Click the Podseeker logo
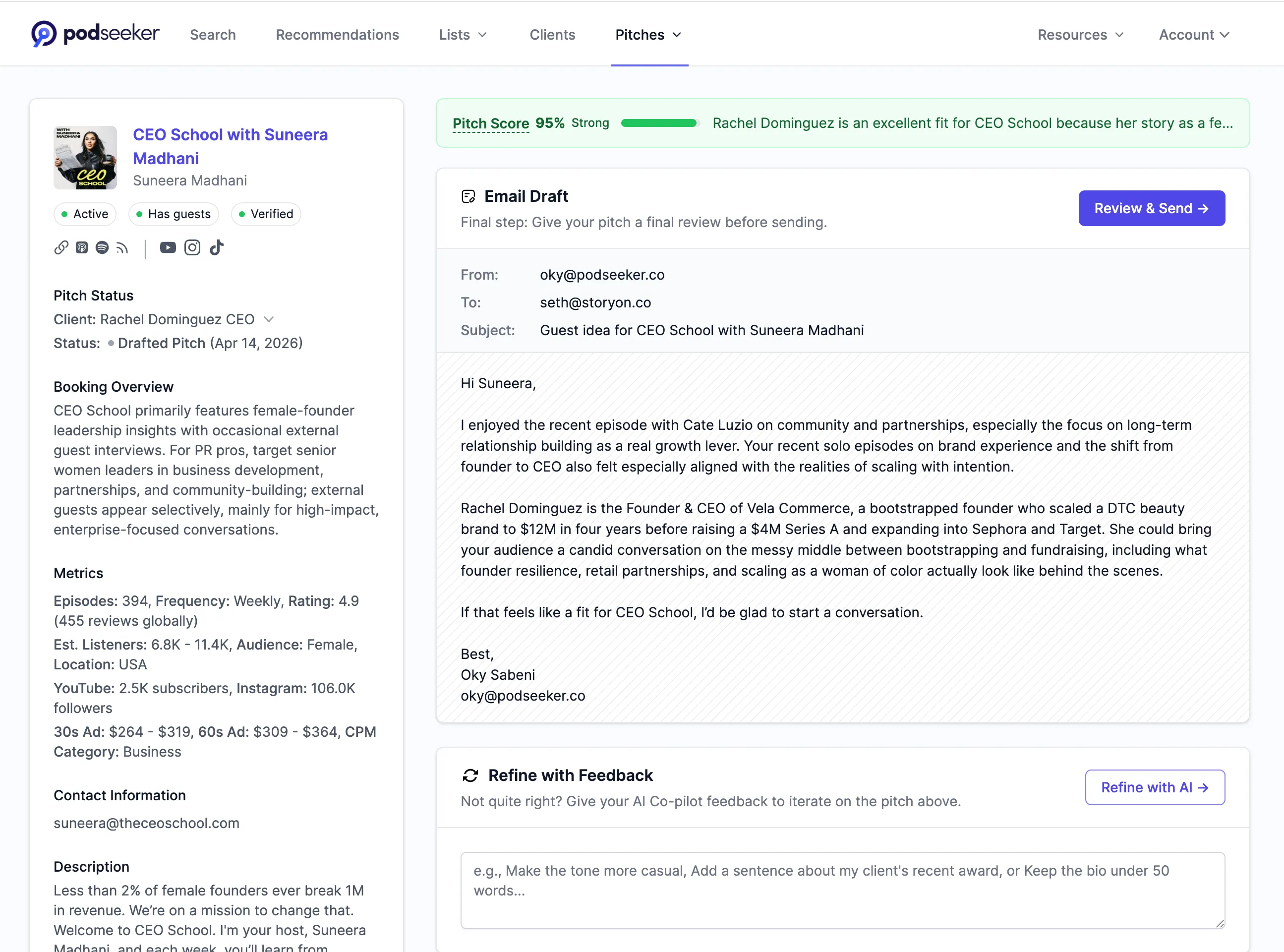Viewport: 1284px width, 952px height. click(95, 34)
